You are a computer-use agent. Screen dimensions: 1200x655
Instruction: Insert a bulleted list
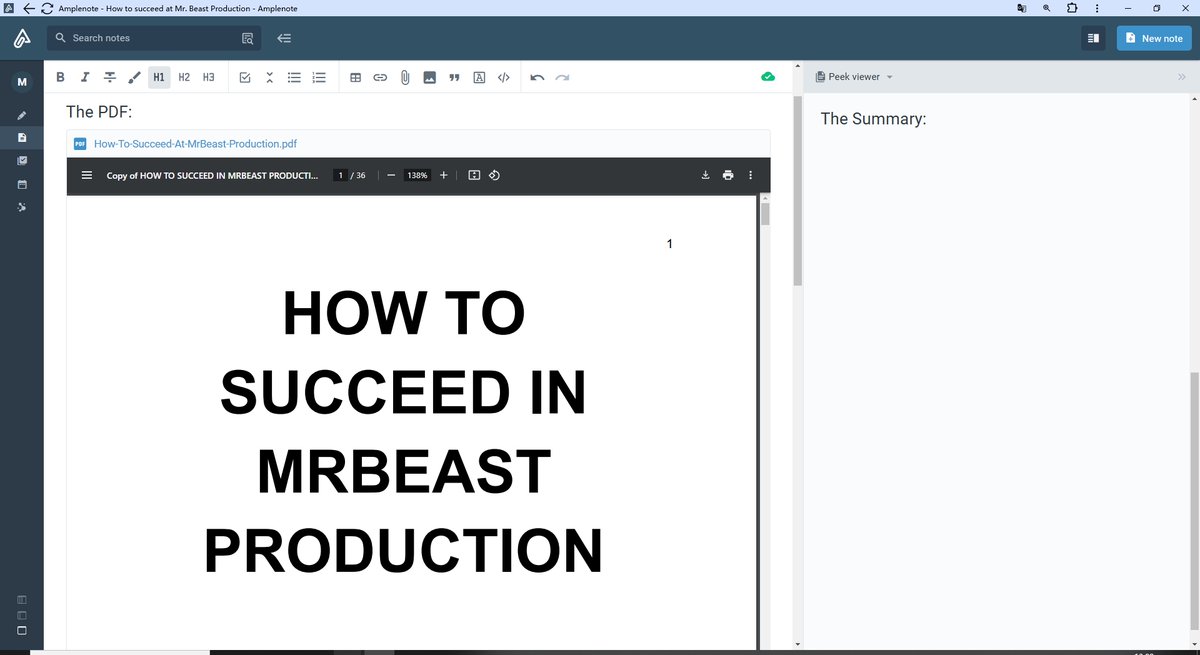click(294, 77)
